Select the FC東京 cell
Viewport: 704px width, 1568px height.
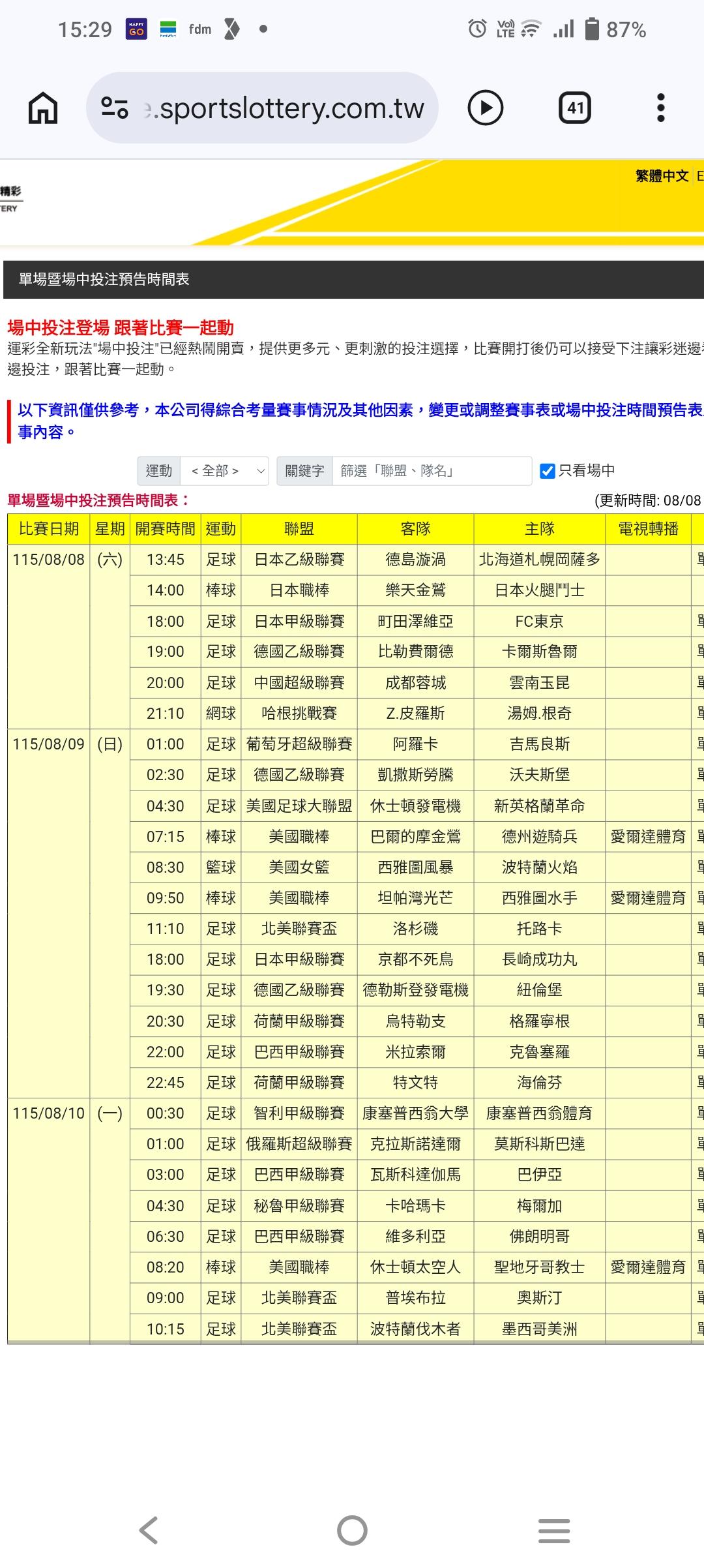(540, 621)
